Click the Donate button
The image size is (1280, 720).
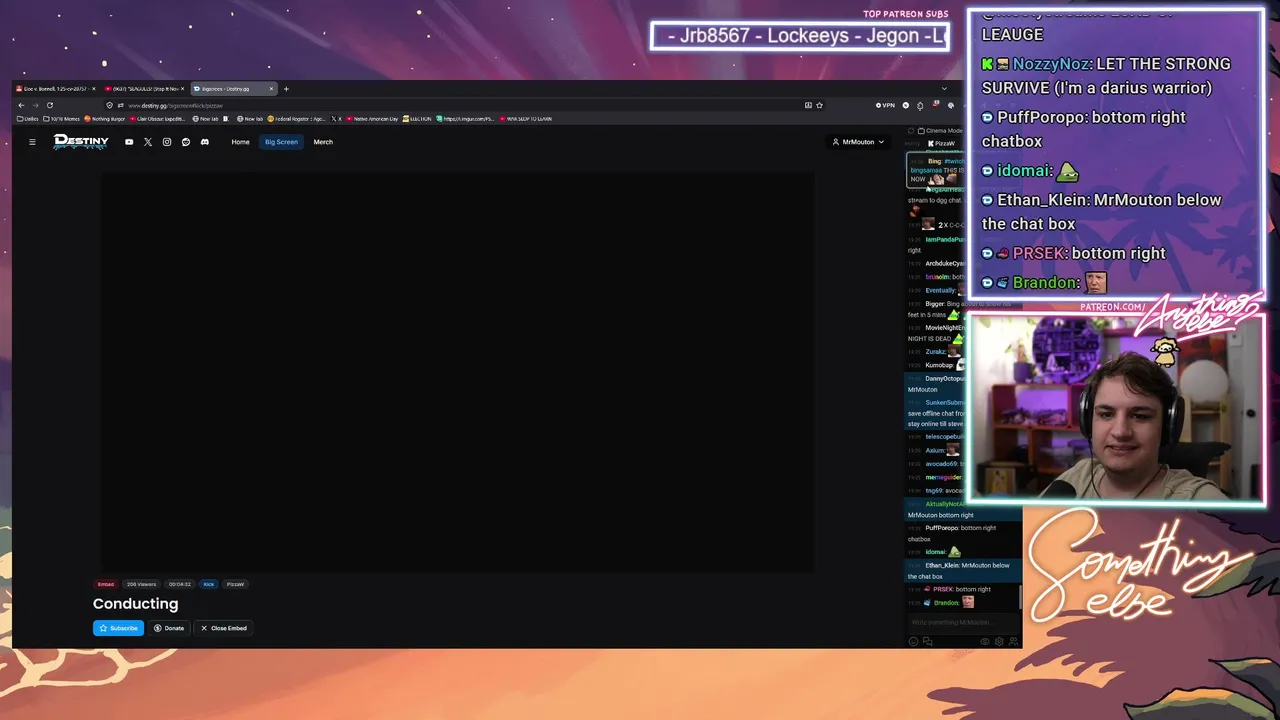click(x=169, y=628)
